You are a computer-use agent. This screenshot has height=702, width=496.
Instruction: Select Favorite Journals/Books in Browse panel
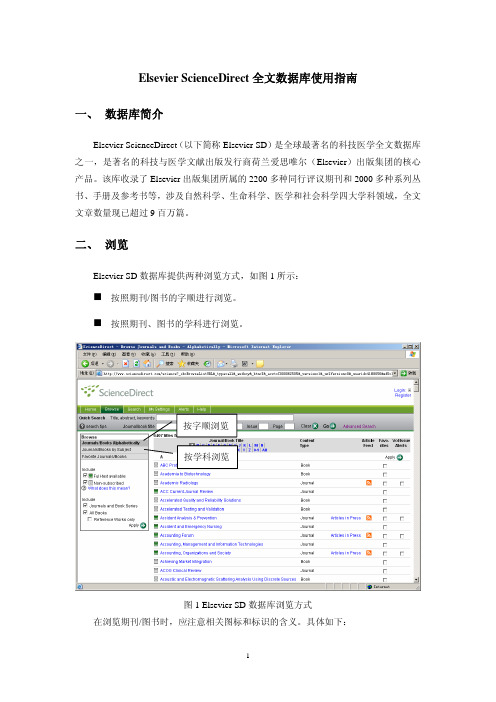tap(114, 456)
